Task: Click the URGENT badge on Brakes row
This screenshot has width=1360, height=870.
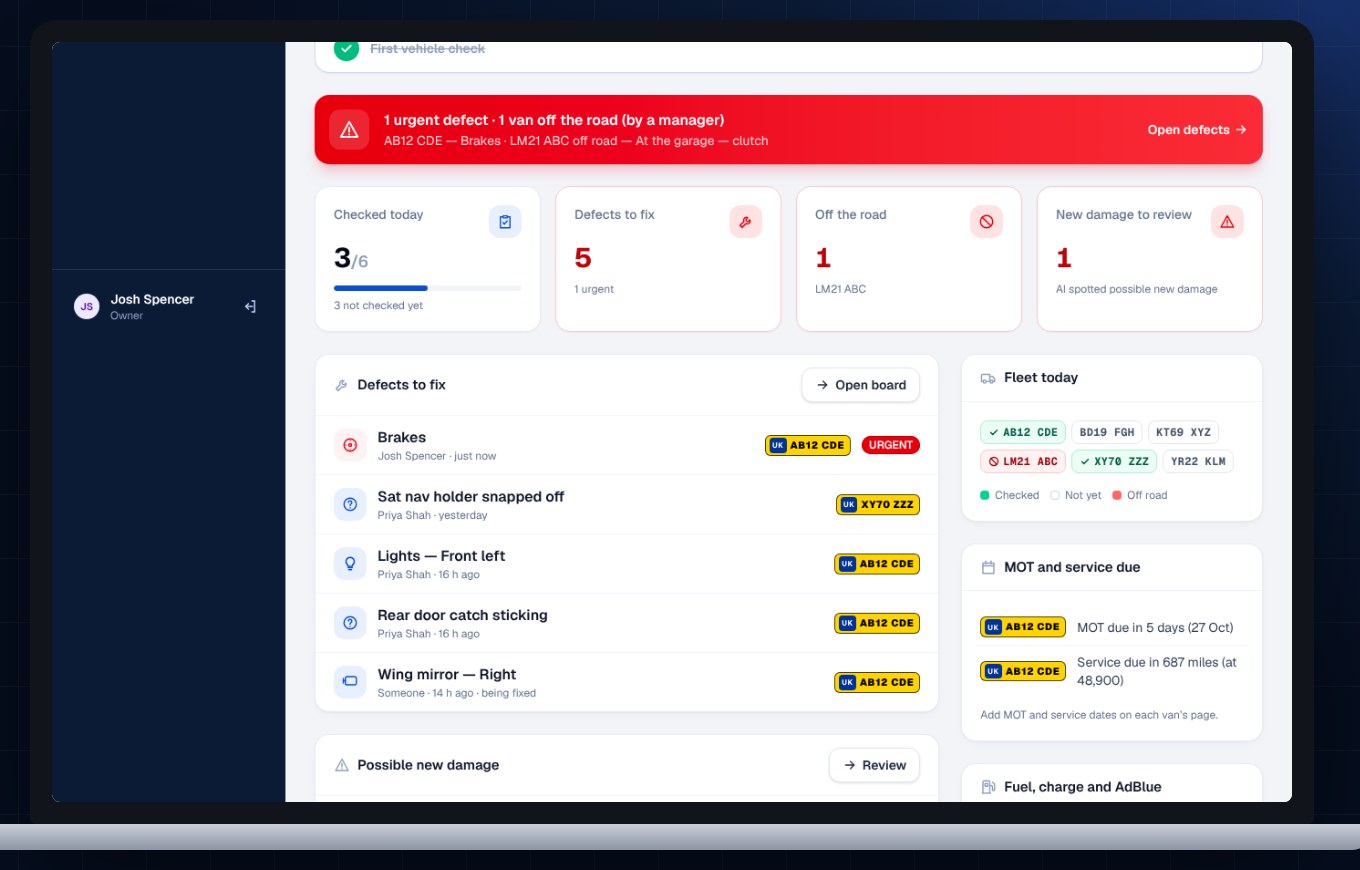Action: pos(890,445)
